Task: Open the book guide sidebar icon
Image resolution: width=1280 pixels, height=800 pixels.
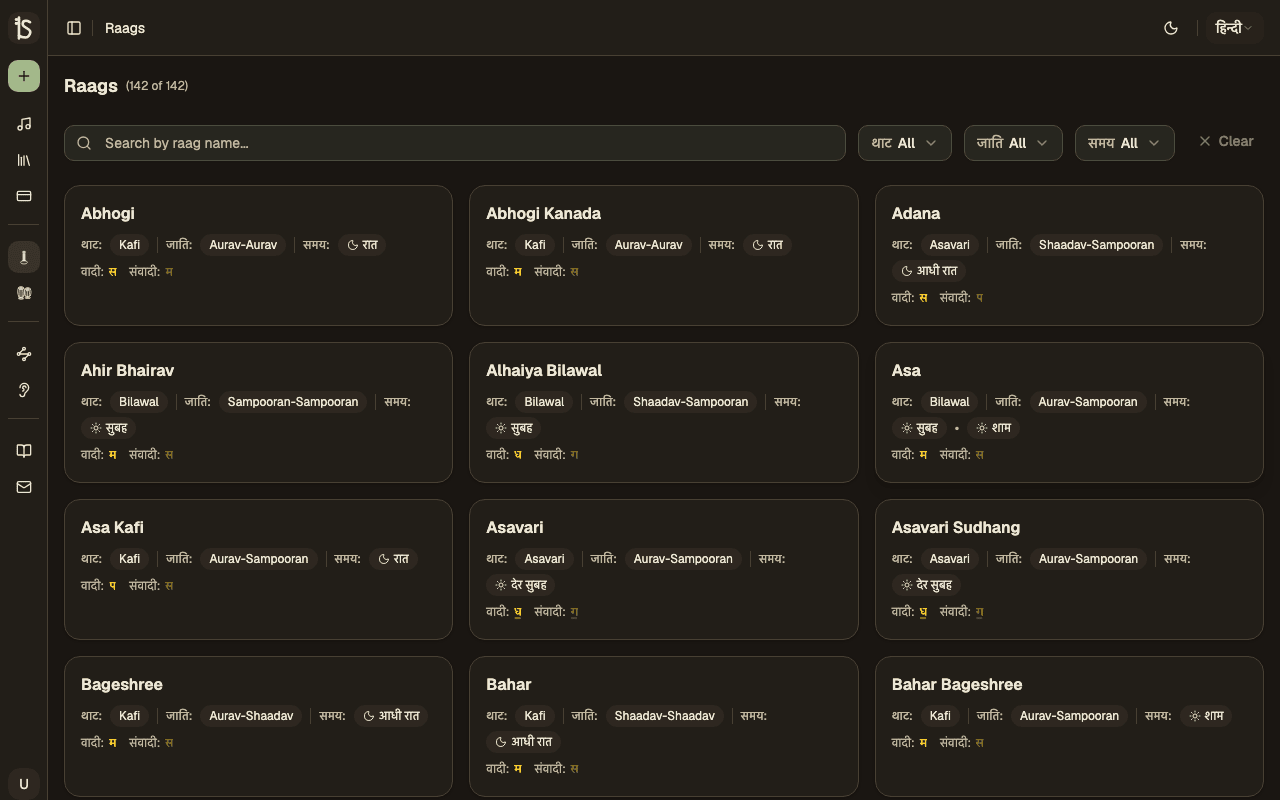Action: tap(24, 451)
